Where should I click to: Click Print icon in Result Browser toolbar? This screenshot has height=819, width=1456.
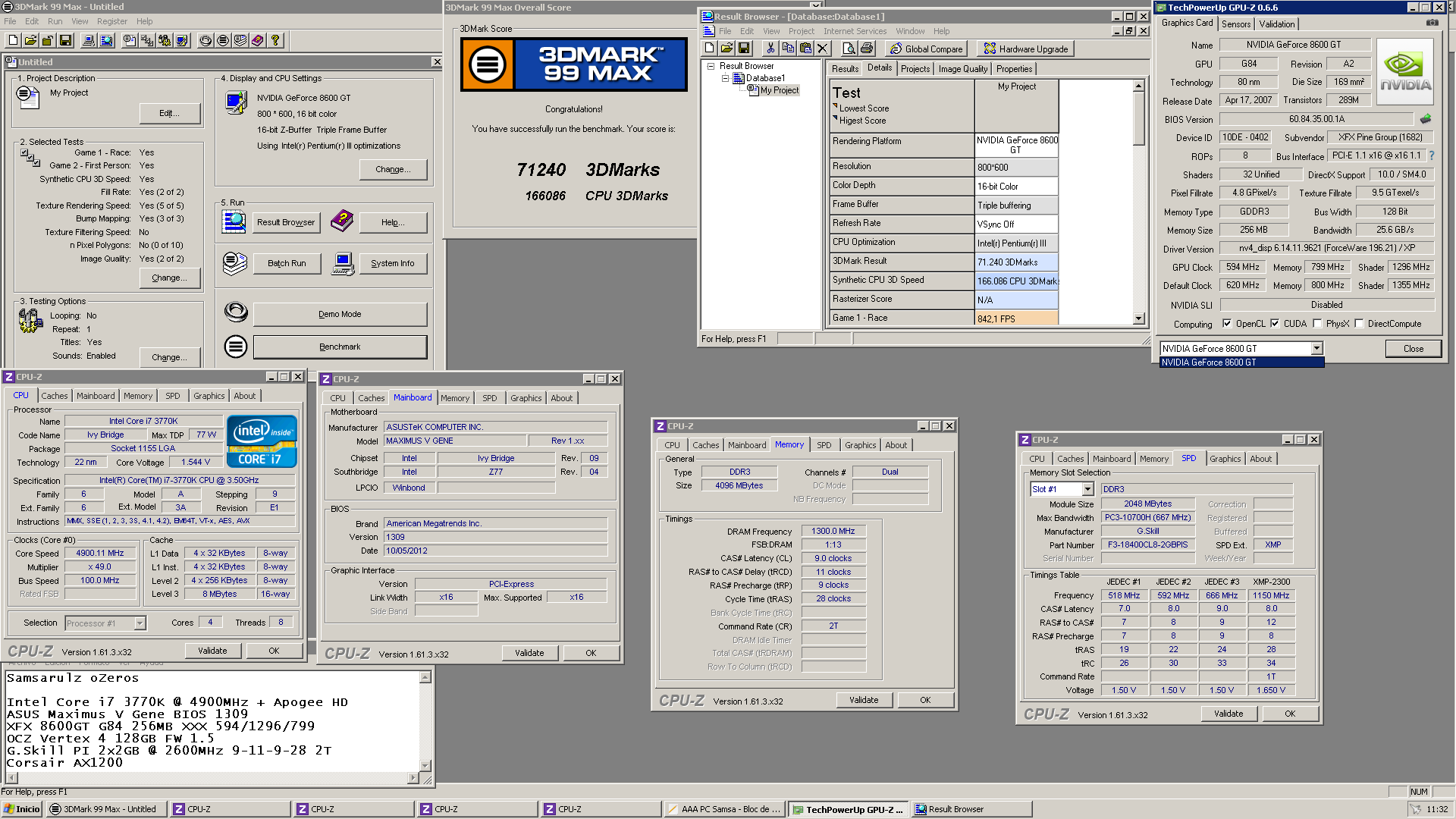(867, 49)
